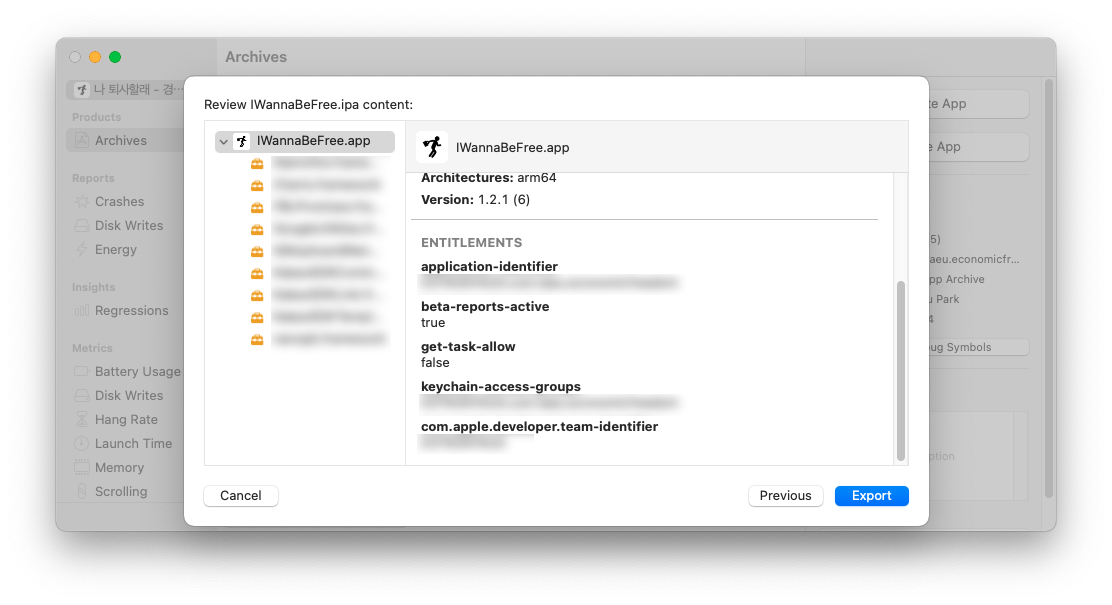Select the ninth framework toolbox icon
This screenshot has width=1112, height=605.
(257, 340)
